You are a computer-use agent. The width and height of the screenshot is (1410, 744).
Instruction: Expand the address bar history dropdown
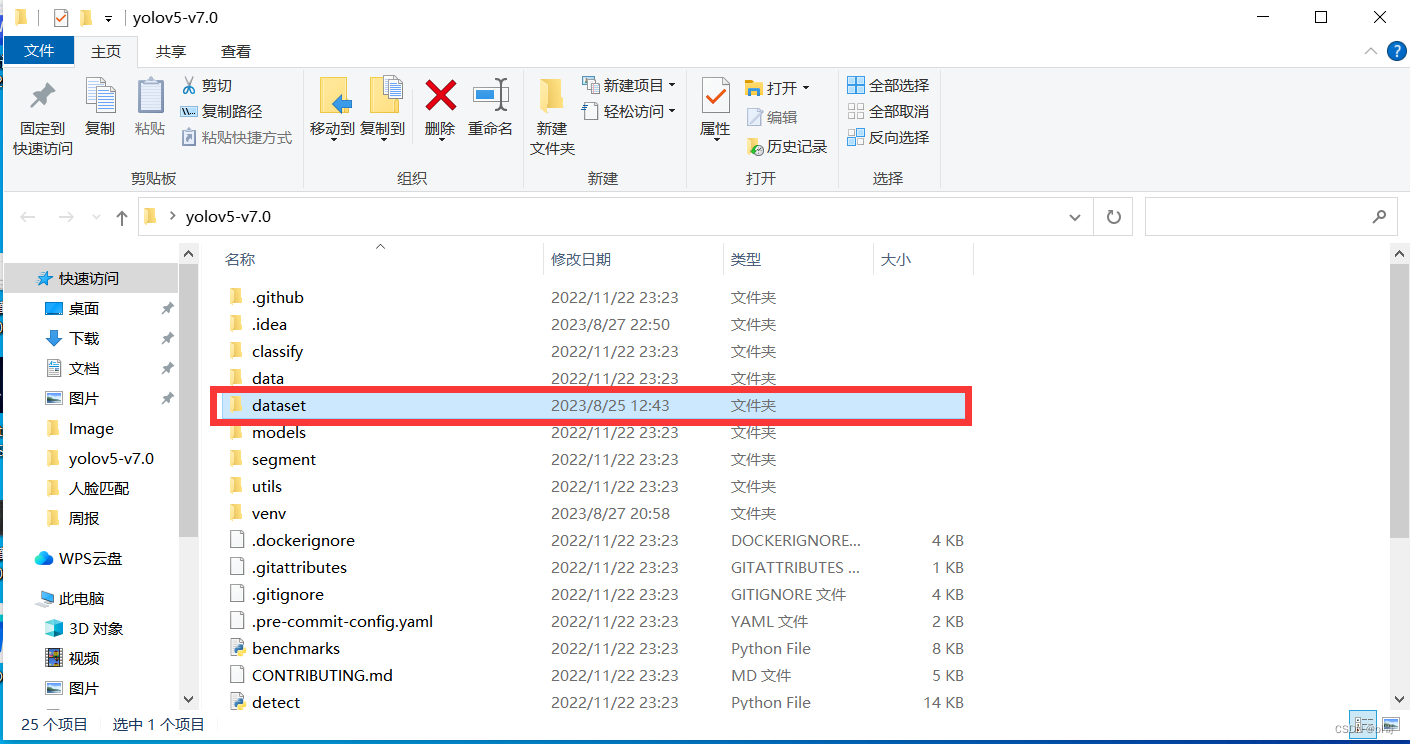point(1075,217)
